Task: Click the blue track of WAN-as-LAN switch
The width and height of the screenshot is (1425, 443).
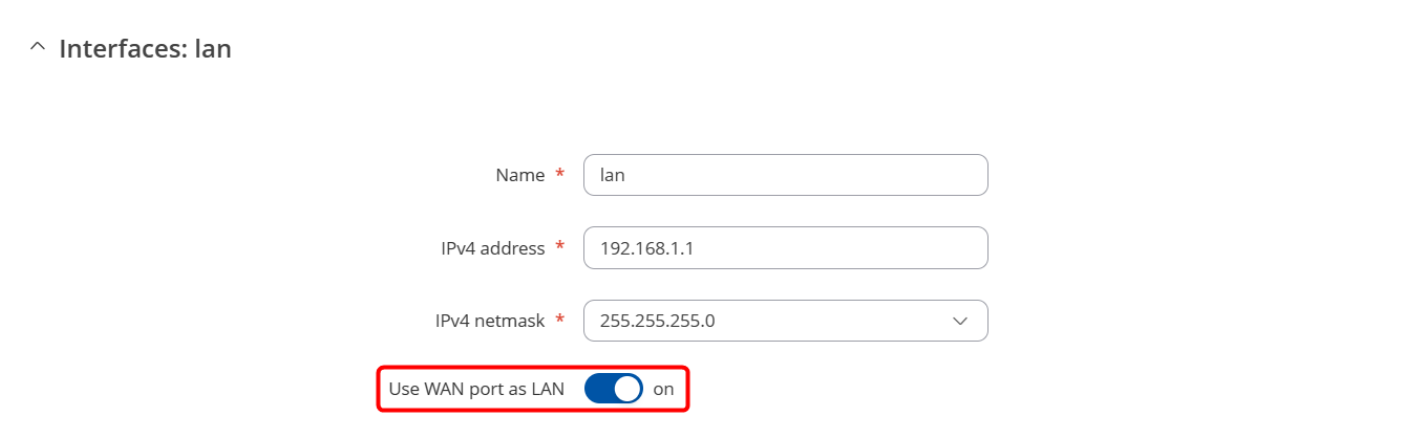Action: [x=598, y=389]
